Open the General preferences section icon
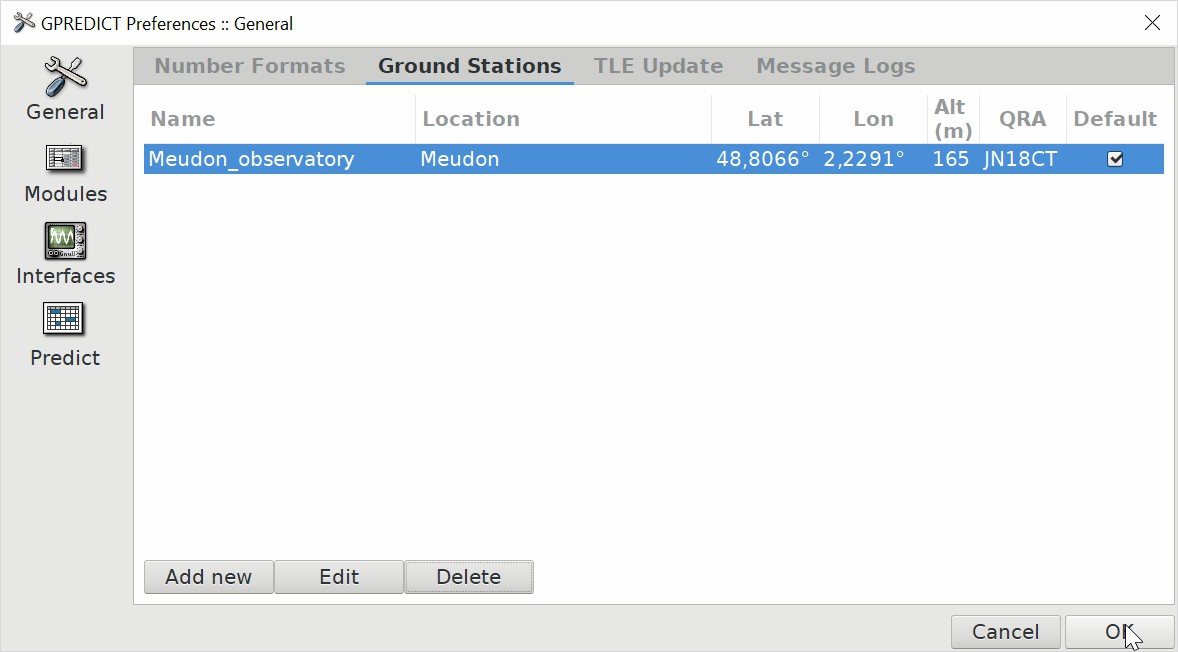Screen dimensions: 1178x652 [x=65, y=77]
